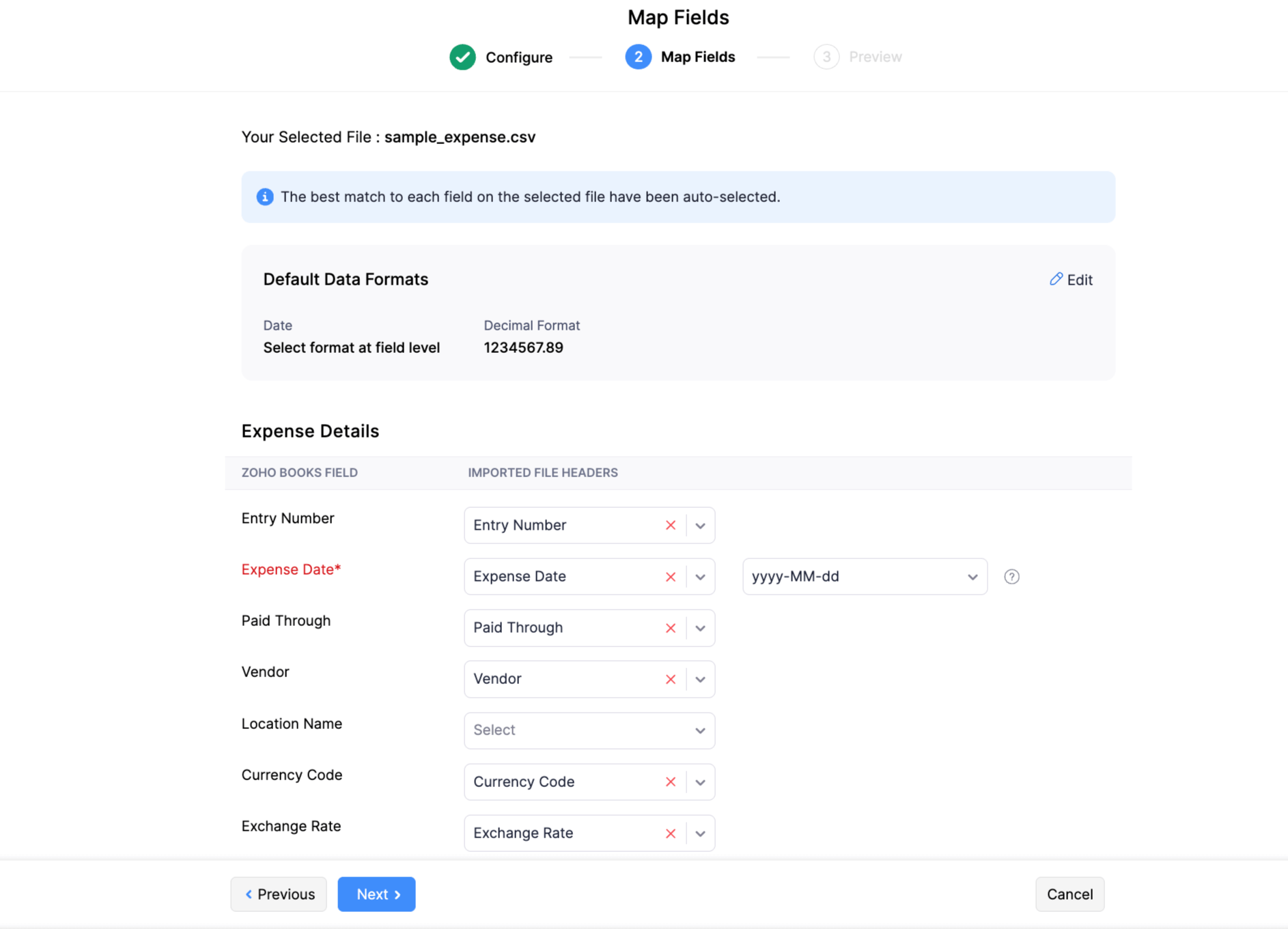Screen dimensions: 1288x929
Task: Remove the Vendor field mapping
Action: (670, 679)
